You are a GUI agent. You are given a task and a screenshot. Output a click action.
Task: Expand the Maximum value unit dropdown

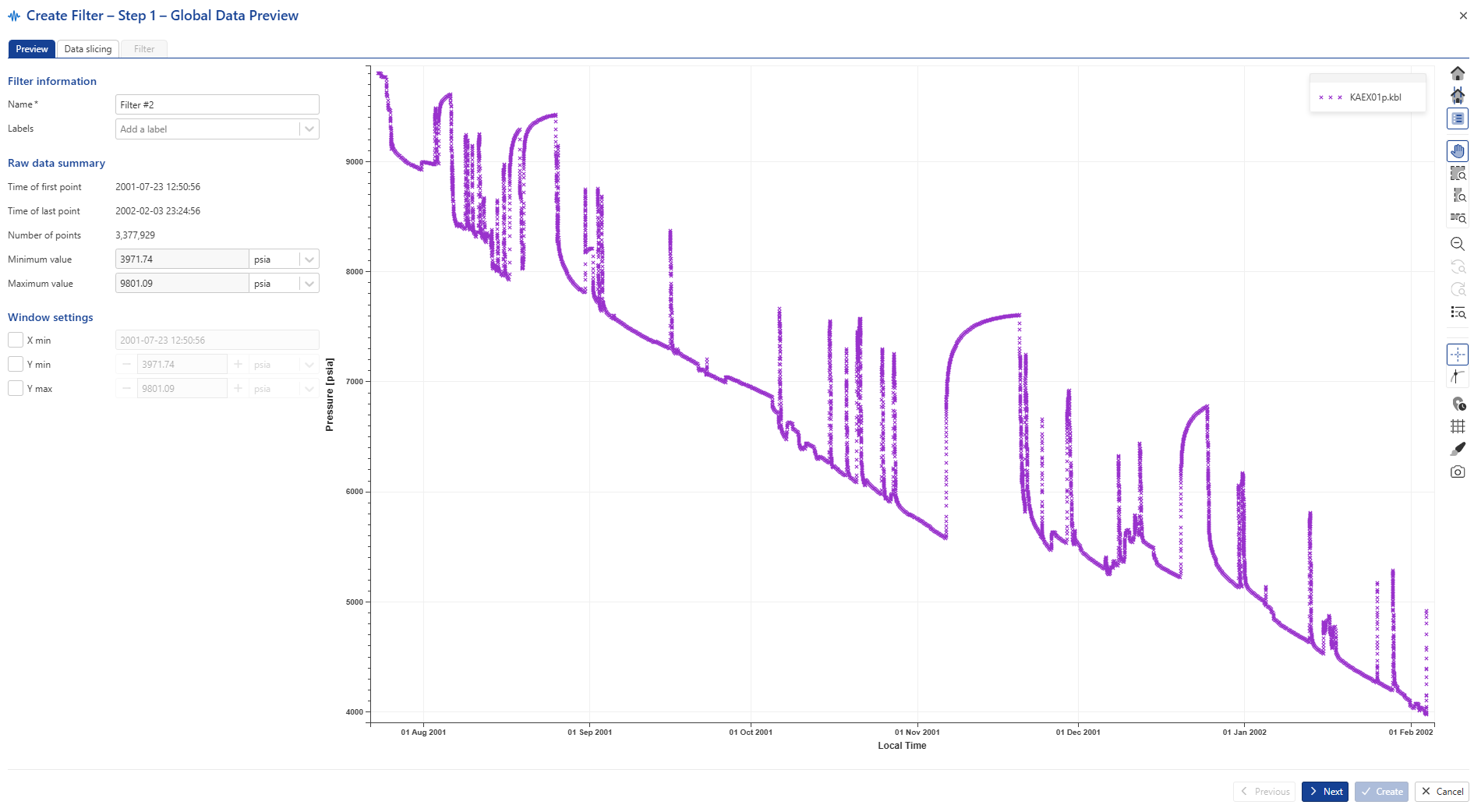(309, 284)
